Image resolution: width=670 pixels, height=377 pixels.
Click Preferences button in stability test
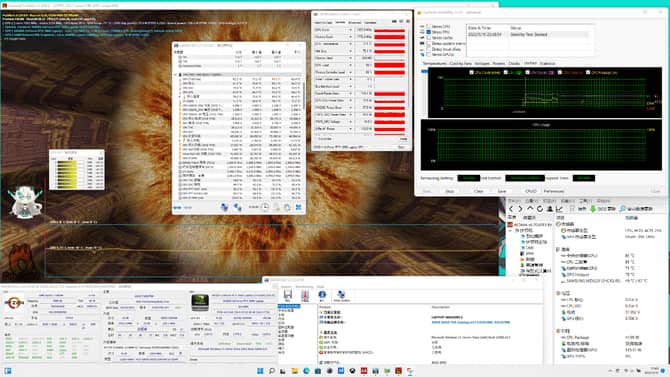(x=554, y=191)
